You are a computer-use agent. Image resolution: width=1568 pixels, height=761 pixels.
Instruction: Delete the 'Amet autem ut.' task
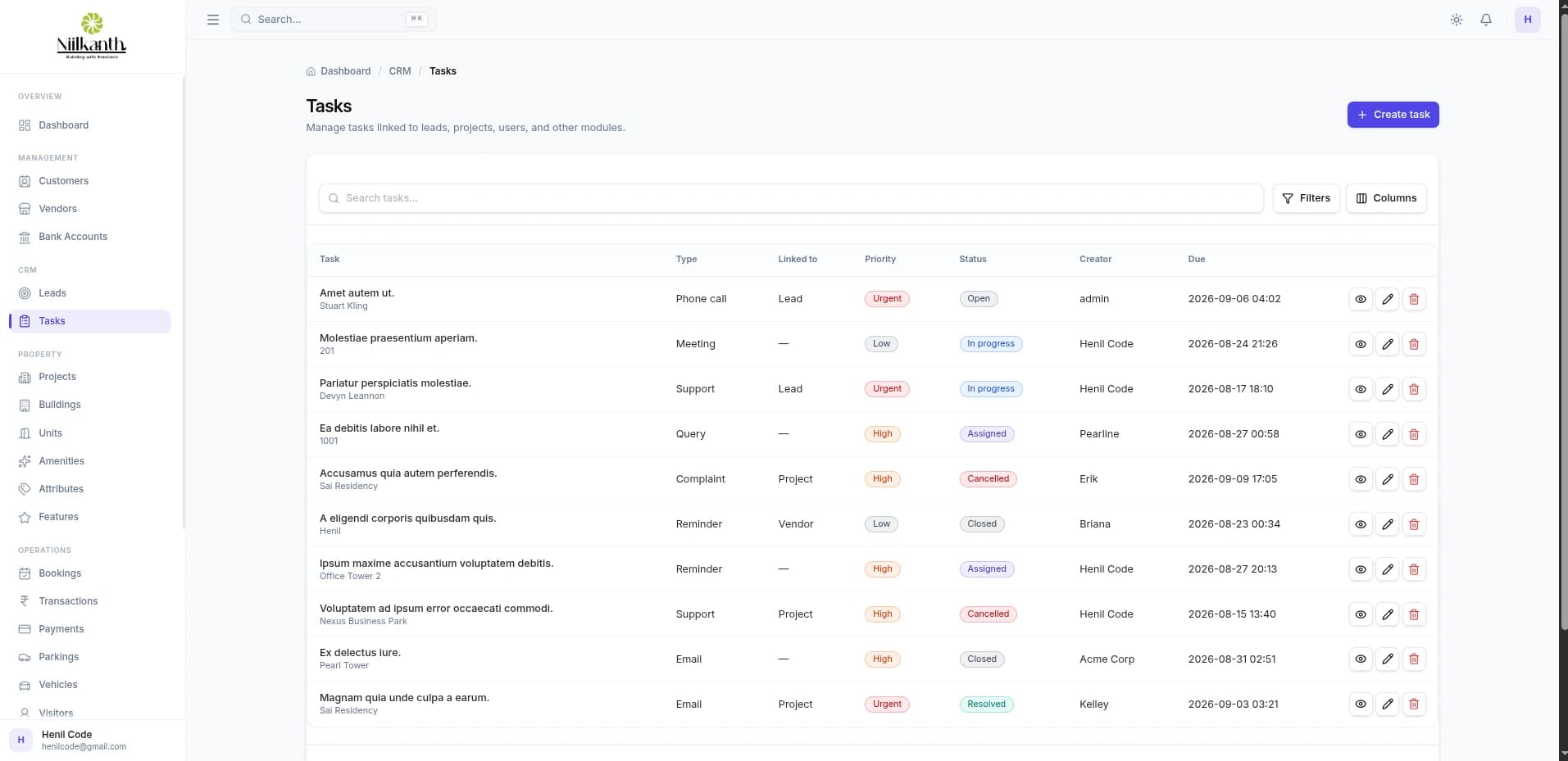click(x=1414, y=299)
